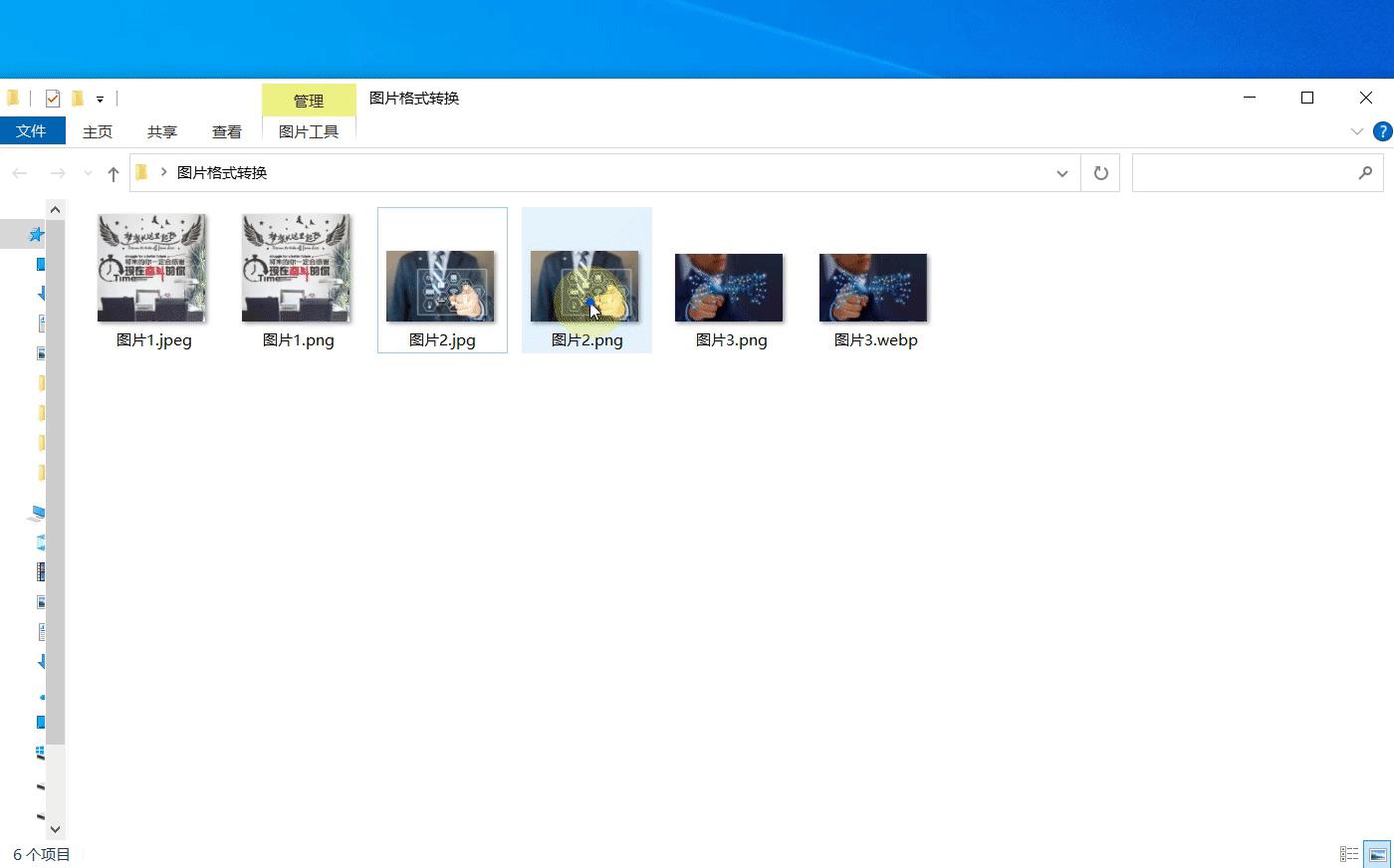Select the 图片3.webp thumbnail

pyautogui.click(x=873, y=288)
